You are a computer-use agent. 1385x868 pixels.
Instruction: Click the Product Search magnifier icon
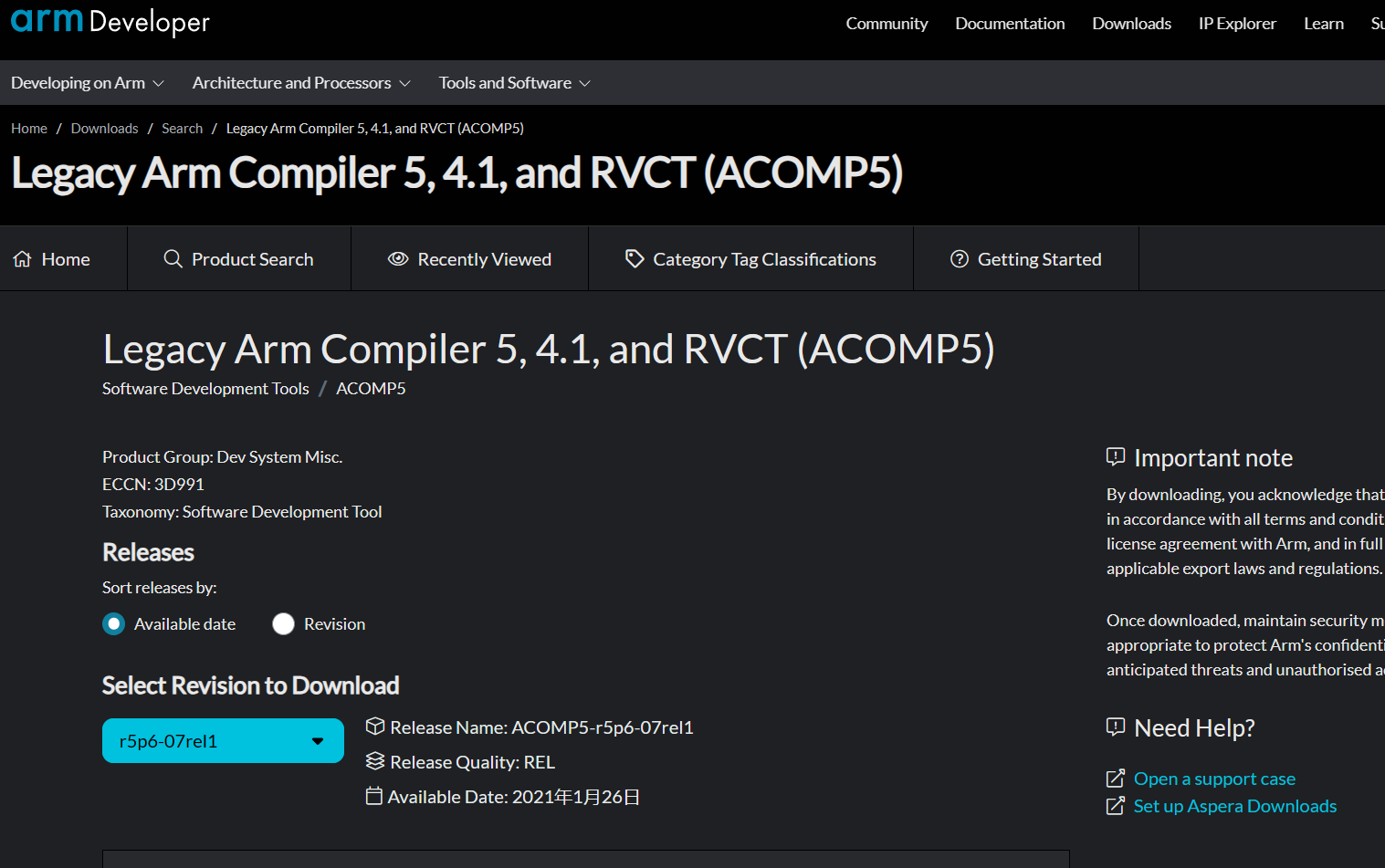(173, 259)
